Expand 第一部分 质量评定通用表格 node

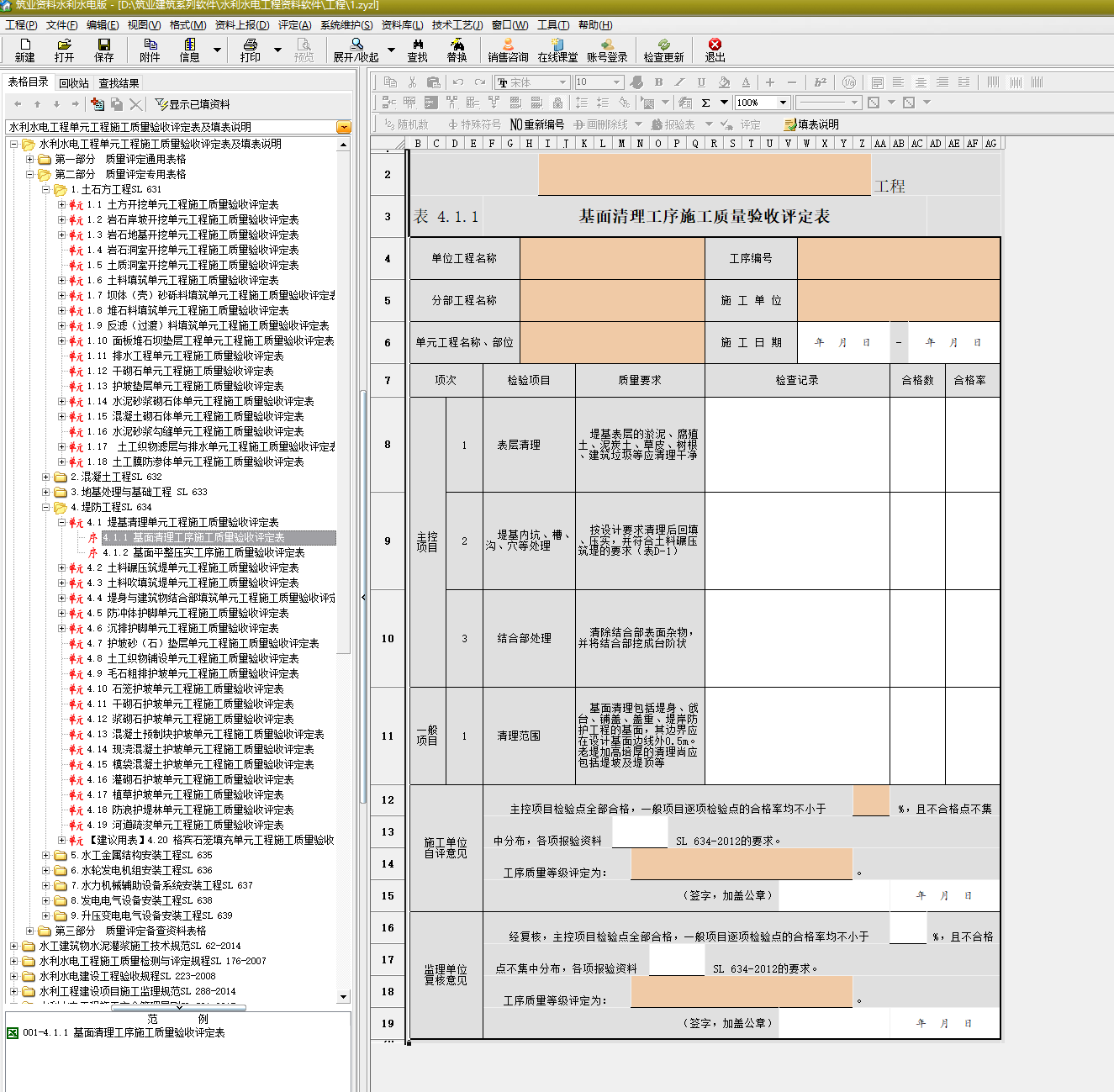pos(30,159)
